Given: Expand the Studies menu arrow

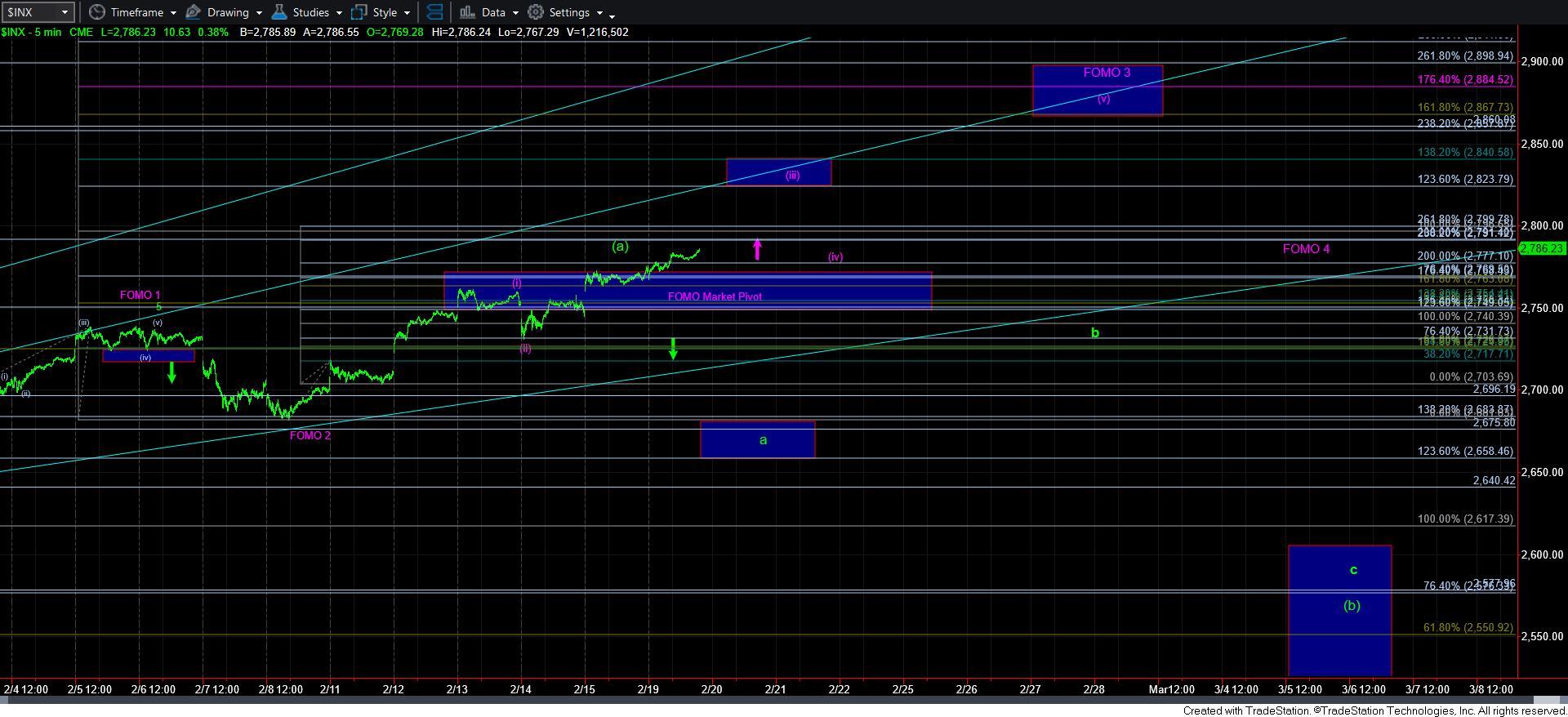Looking at the screenshot, I should click(x=339, y=13).
